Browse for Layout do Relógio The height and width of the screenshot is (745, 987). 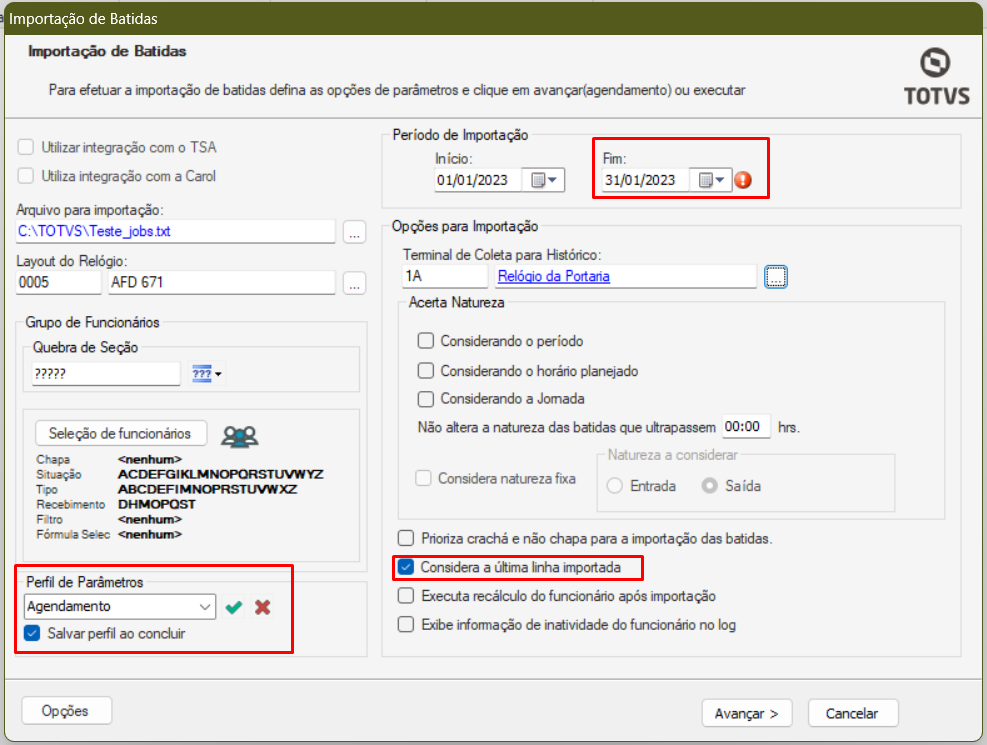click(354, 283)
